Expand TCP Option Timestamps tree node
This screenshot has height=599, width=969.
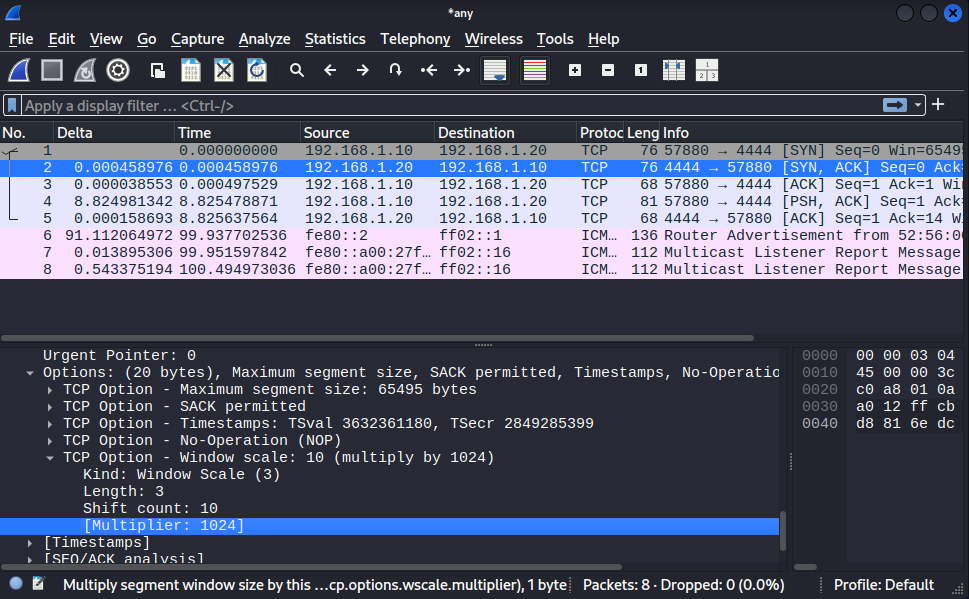[x=51, y=423]
